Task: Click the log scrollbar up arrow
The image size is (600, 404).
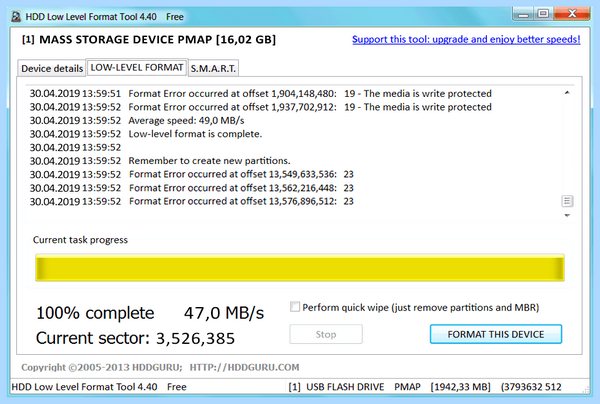Action: click(567, 93)
